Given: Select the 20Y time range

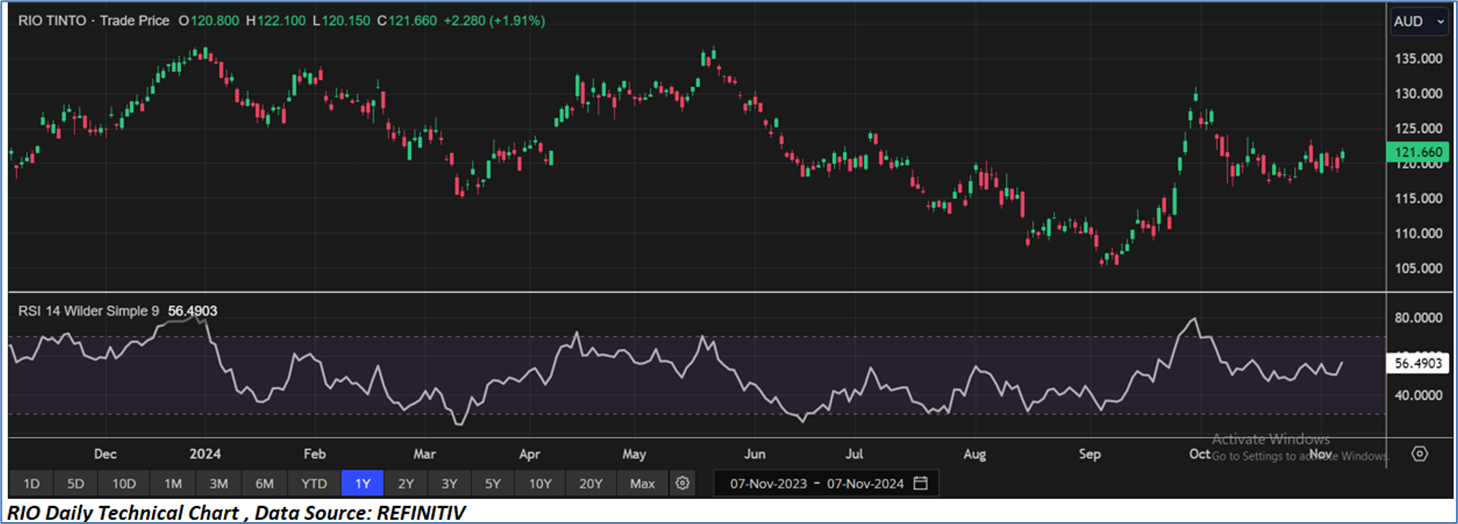Looking at the screenshot, I should (591, 484).
